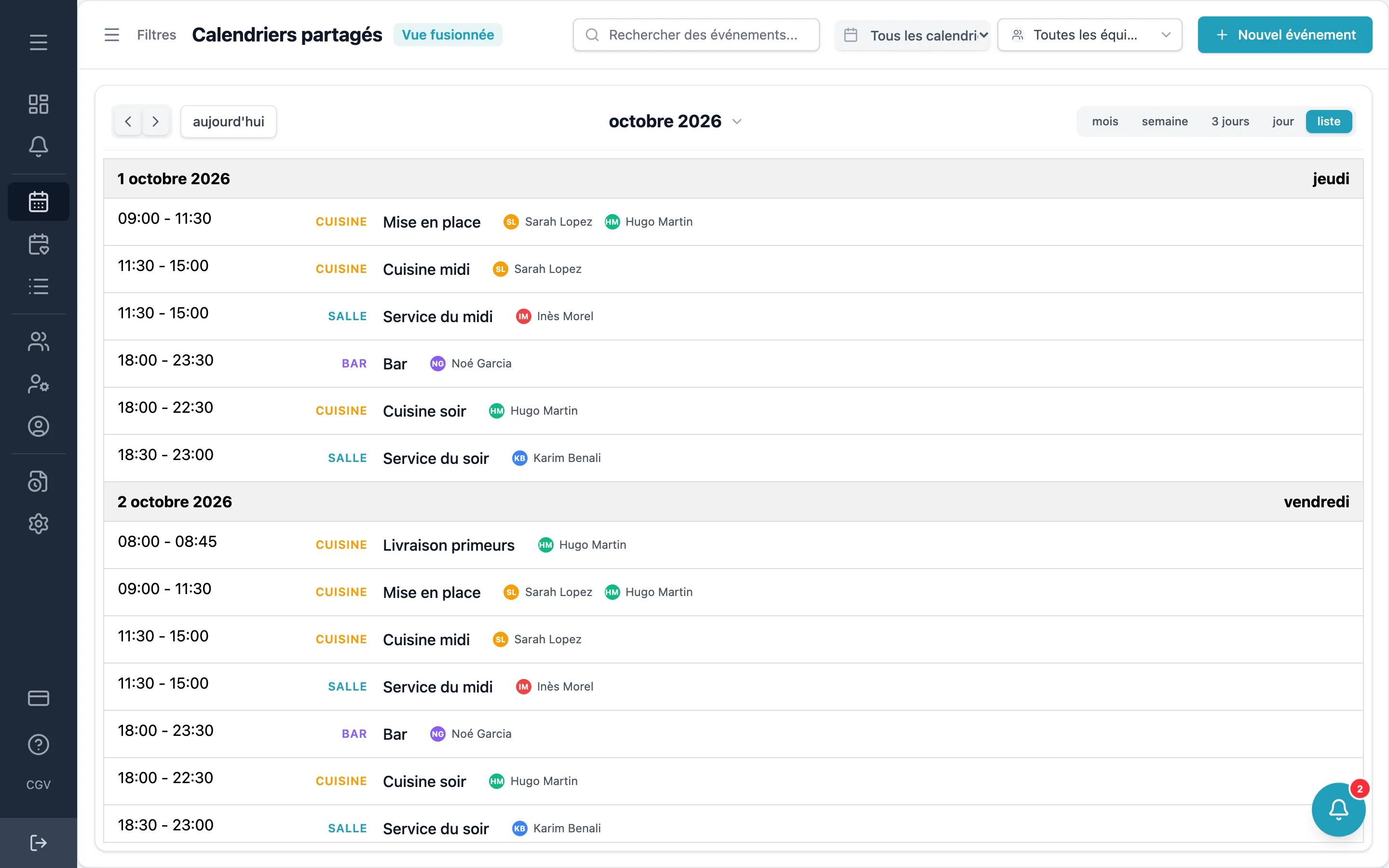This screenshot has width=1389, height=868.
Task: Click the aujourd'hui button
Action: coord(229,122)
